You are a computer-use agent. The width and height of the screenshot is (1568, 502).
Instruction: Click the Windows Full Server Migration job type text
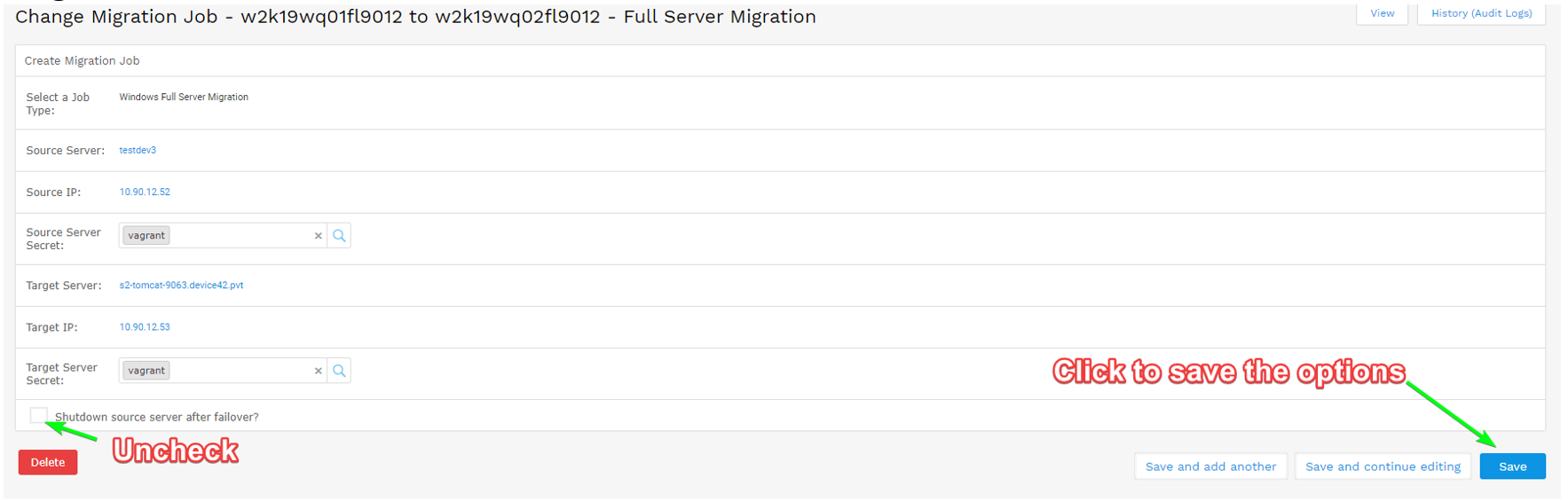184,98
